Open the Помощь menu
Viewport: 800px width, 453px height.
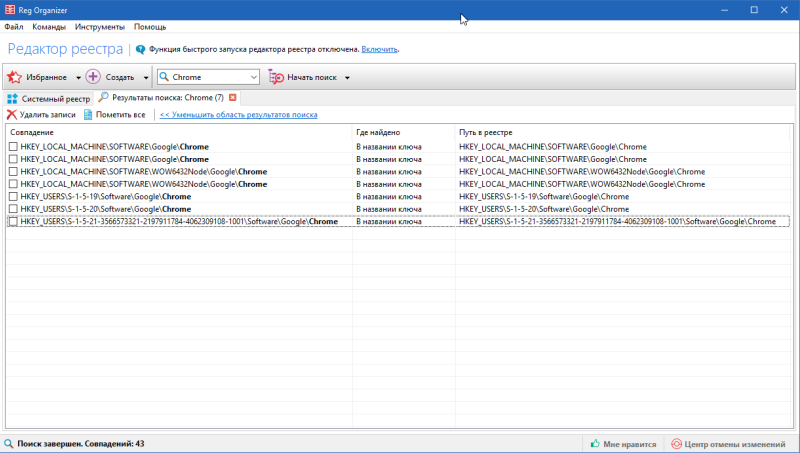pyautogui.click(x=150, y=27)
